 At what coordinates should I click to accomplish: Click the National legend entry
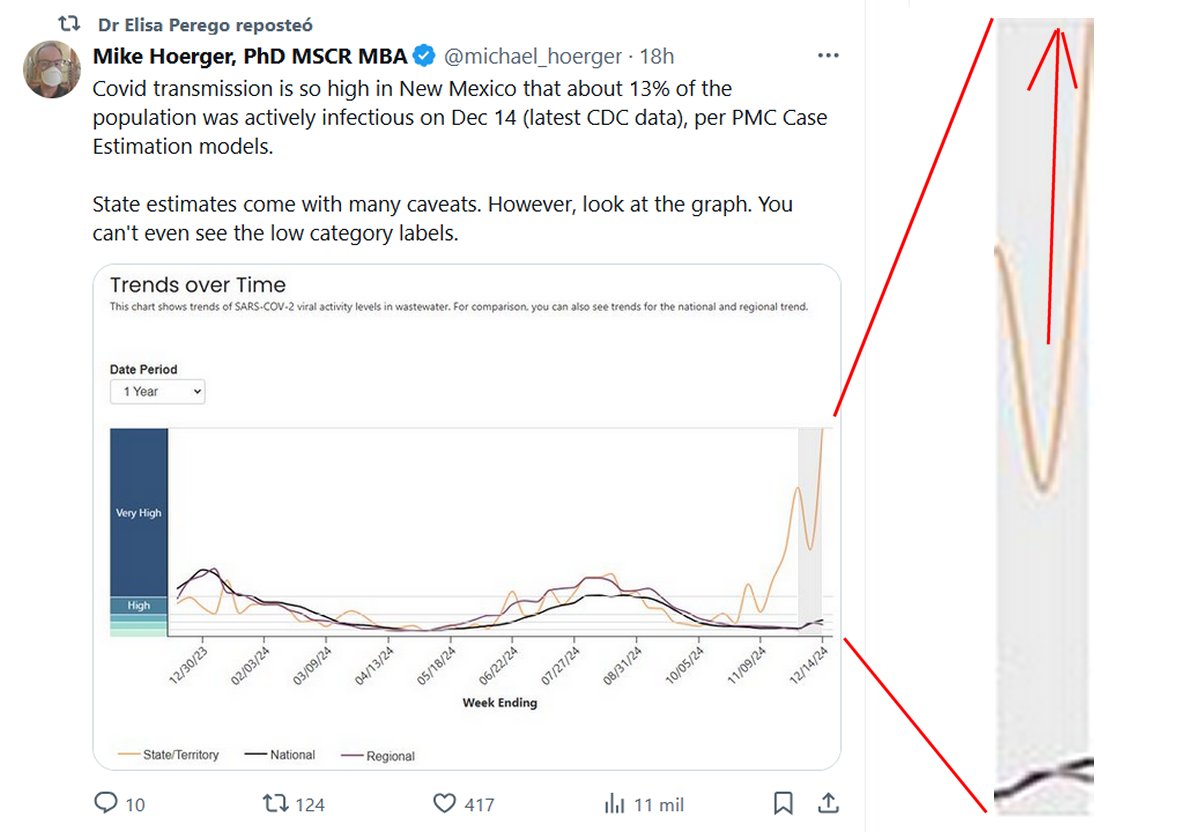(x=280, y=755)
